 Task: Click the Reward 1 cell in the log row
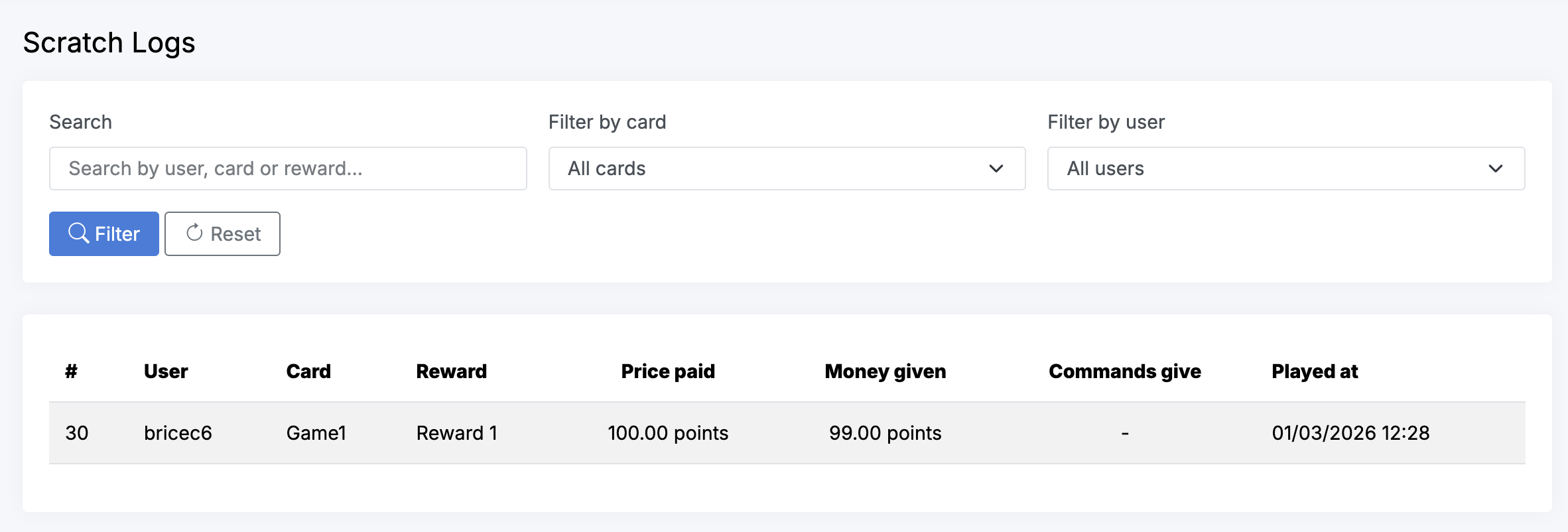[456, 433]
